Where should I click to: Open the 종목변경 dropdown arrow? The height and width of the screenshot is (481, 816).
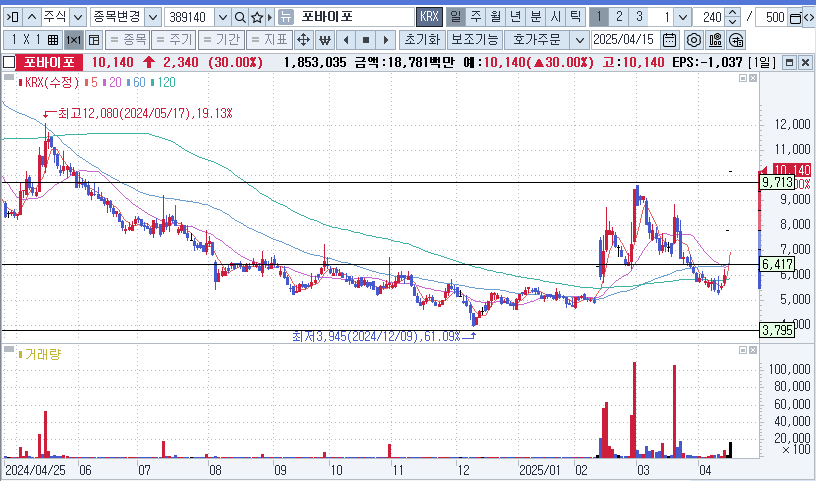(x=152, y=17)
